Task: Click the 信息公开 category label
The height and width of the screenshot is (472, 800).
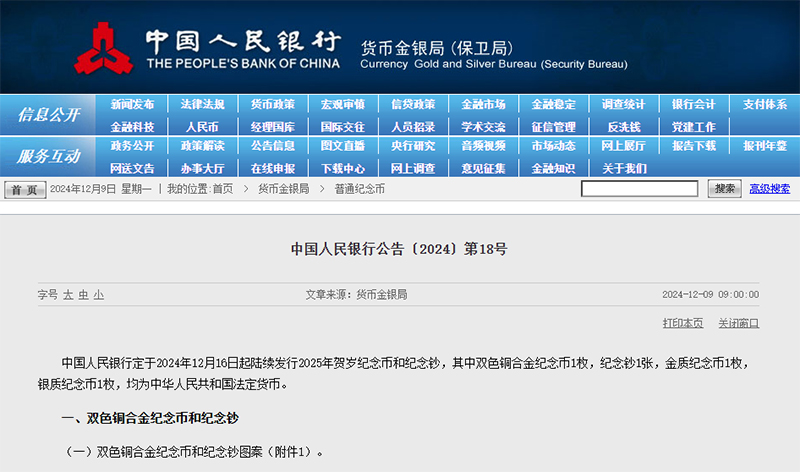Action: 49,115
